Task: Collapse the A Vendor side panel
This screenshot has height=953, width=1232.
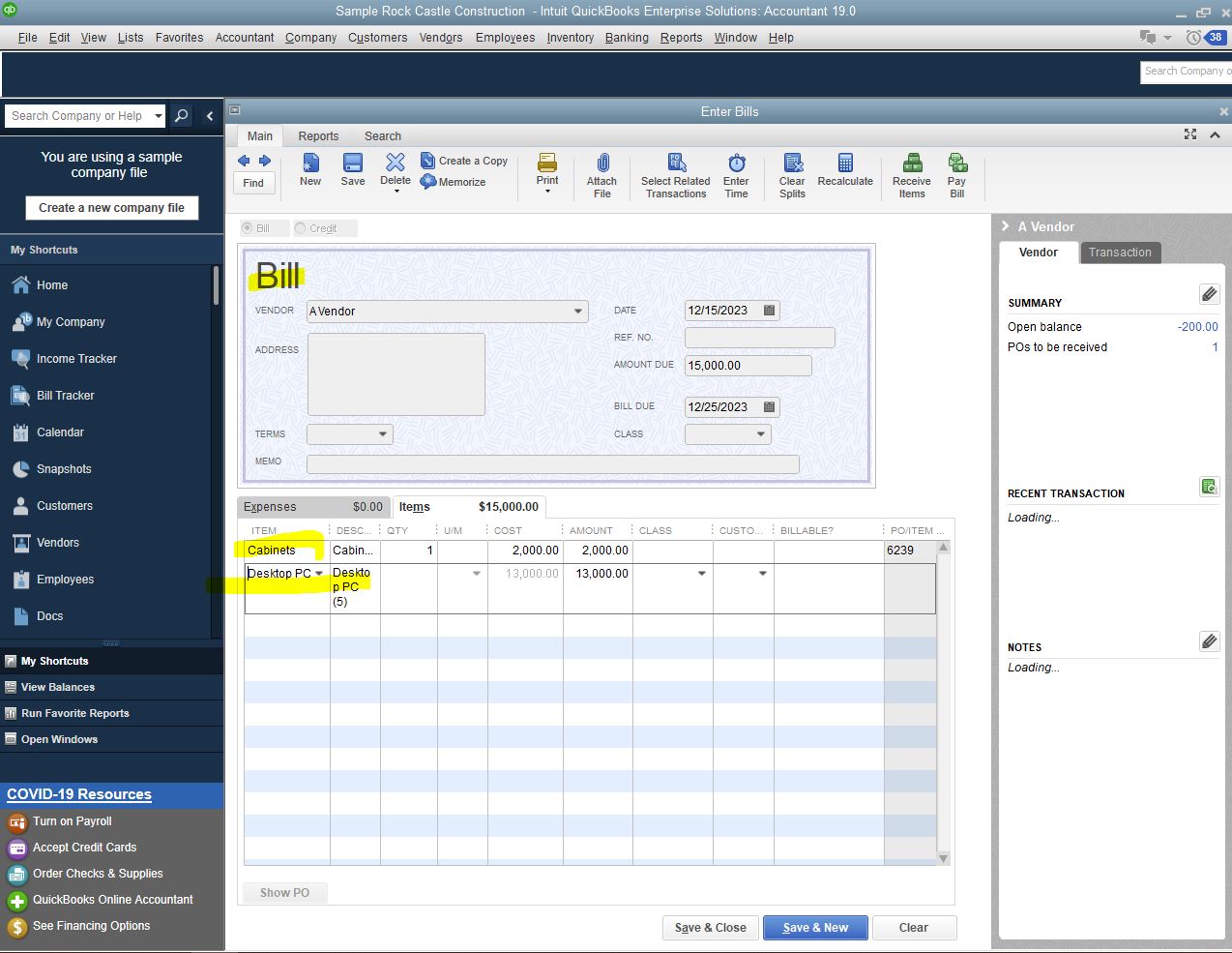Action: [x=1006, y=226]
